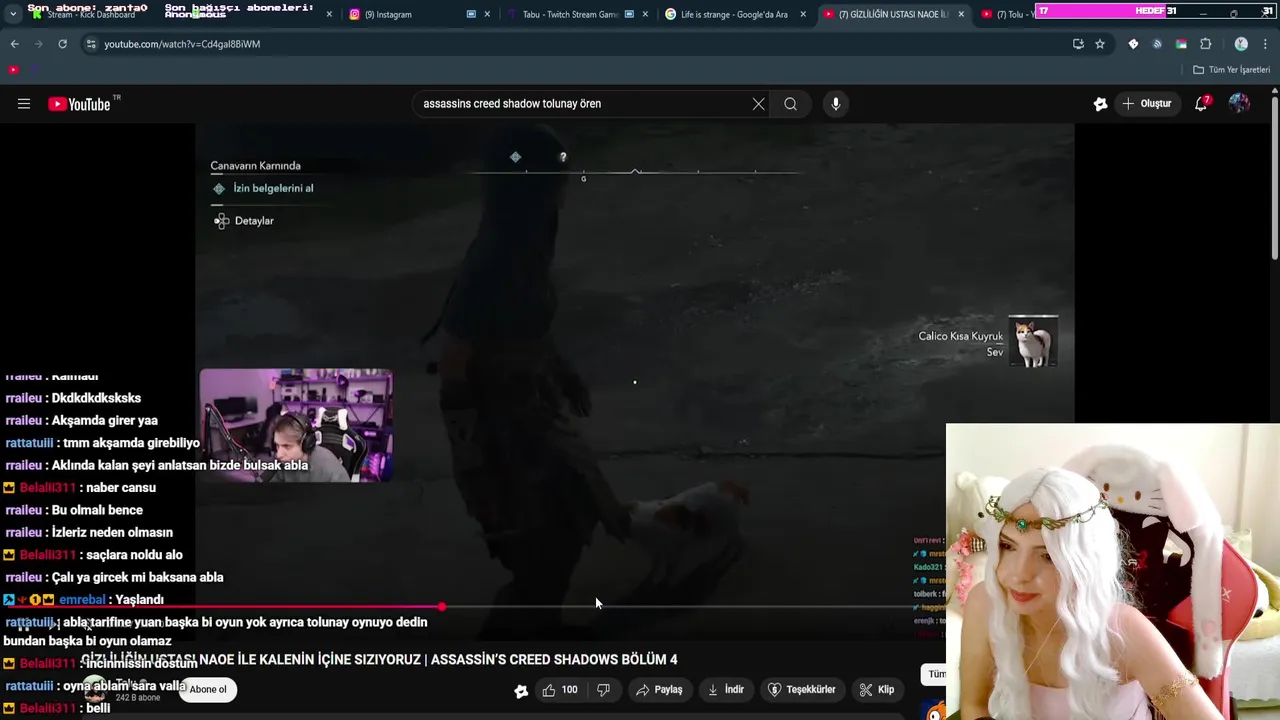Screen dimensions: 1280x720
Task: Close the Life is strange tab
Action: pyautogui.click(x=803, y=15)
